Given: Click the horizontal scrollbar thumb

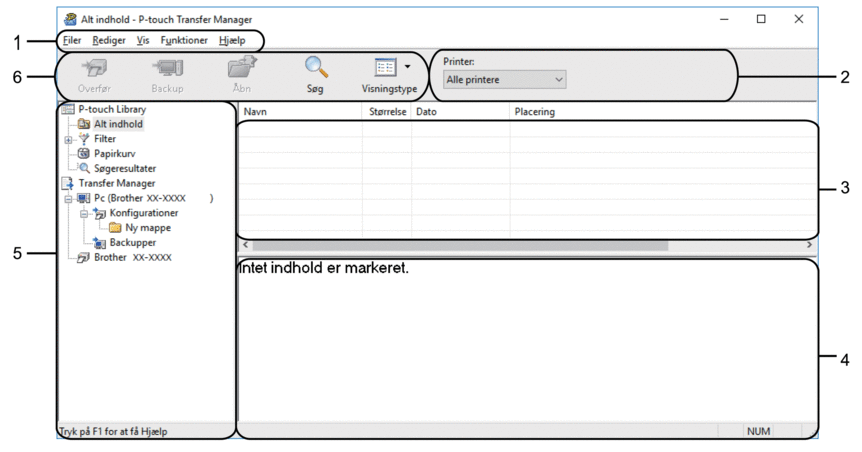Looking at the screenshot, I should tap(460, 245).
